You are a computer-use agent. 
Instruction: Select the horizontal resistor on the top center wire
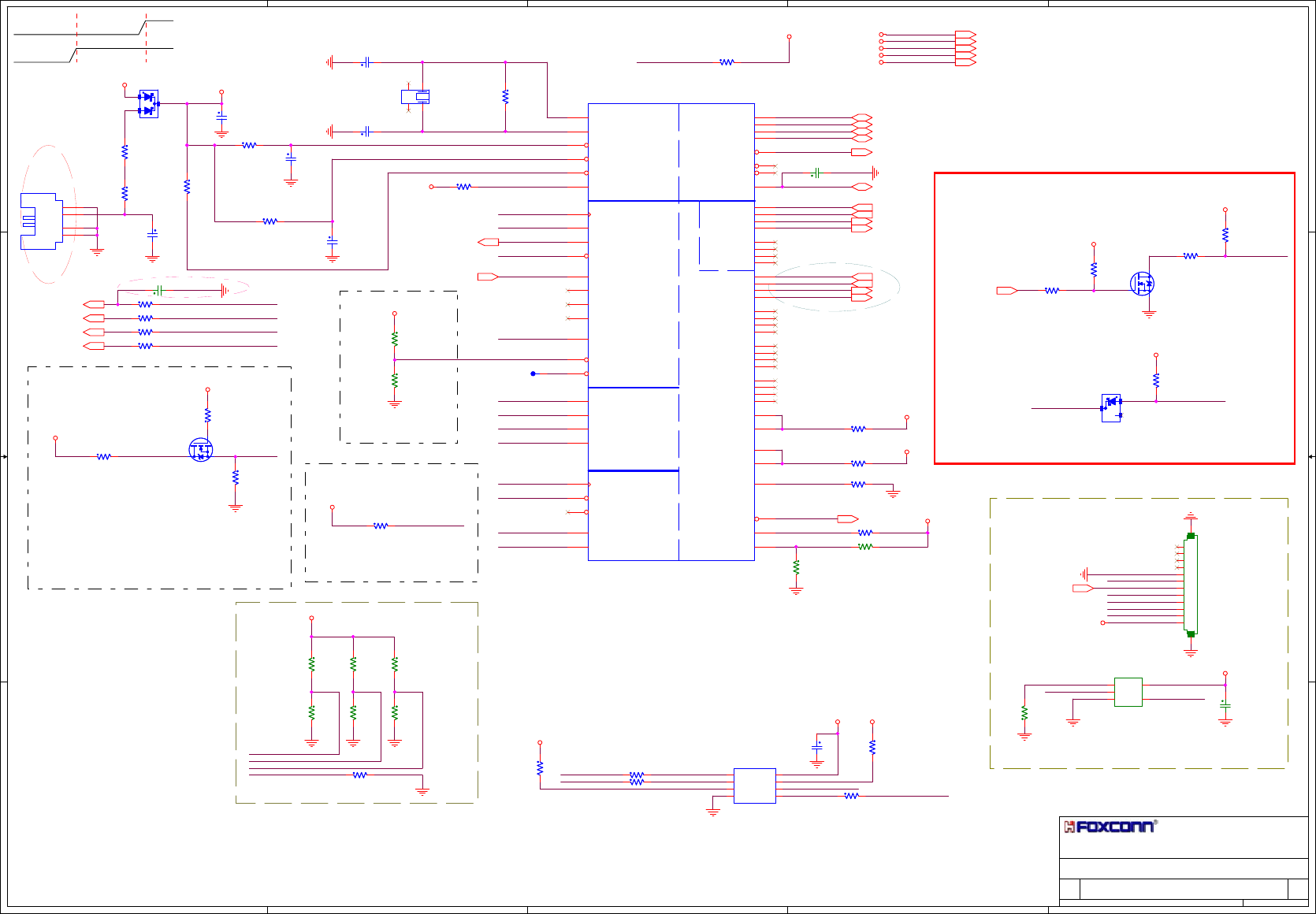click(727, 62)
